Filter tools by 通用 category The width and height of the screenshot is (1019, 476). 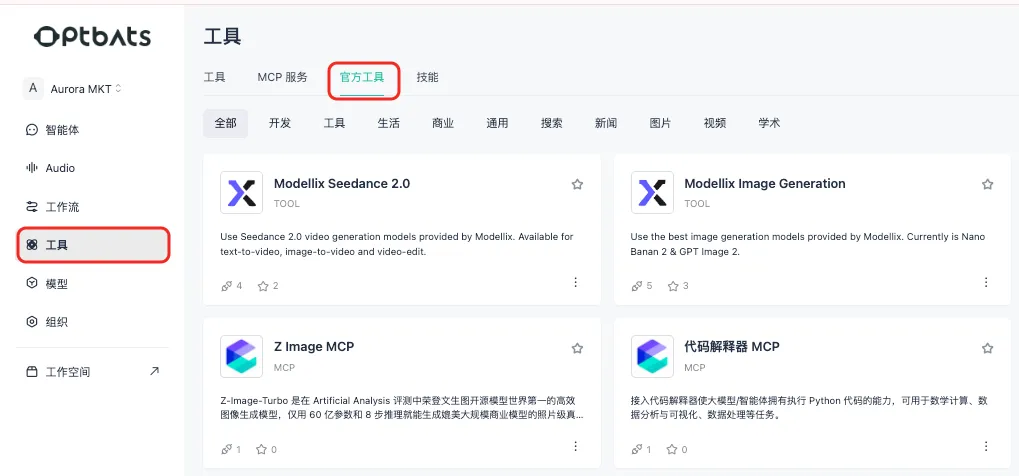coord(497,124)
